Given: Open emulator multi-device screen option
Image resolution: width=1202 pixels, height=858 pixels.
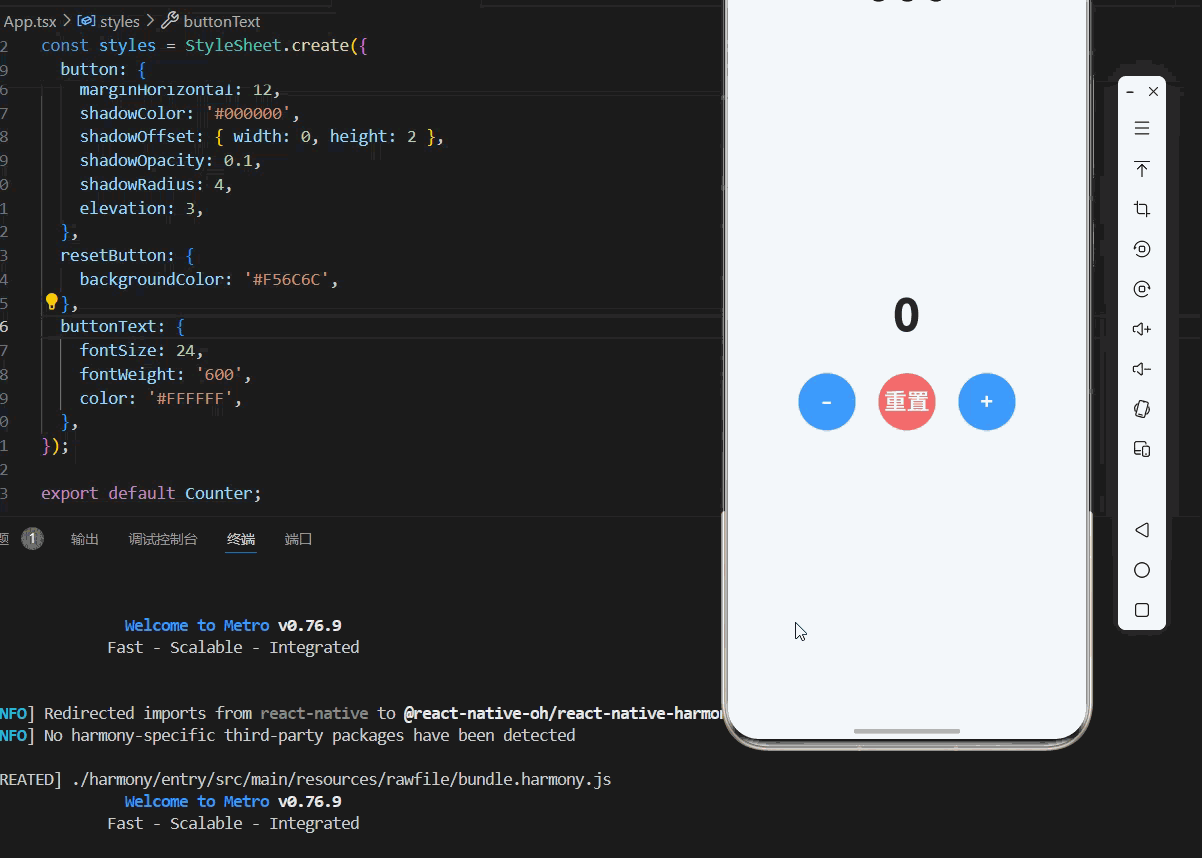Looking at the screenshot, I should click(1142, 449).
